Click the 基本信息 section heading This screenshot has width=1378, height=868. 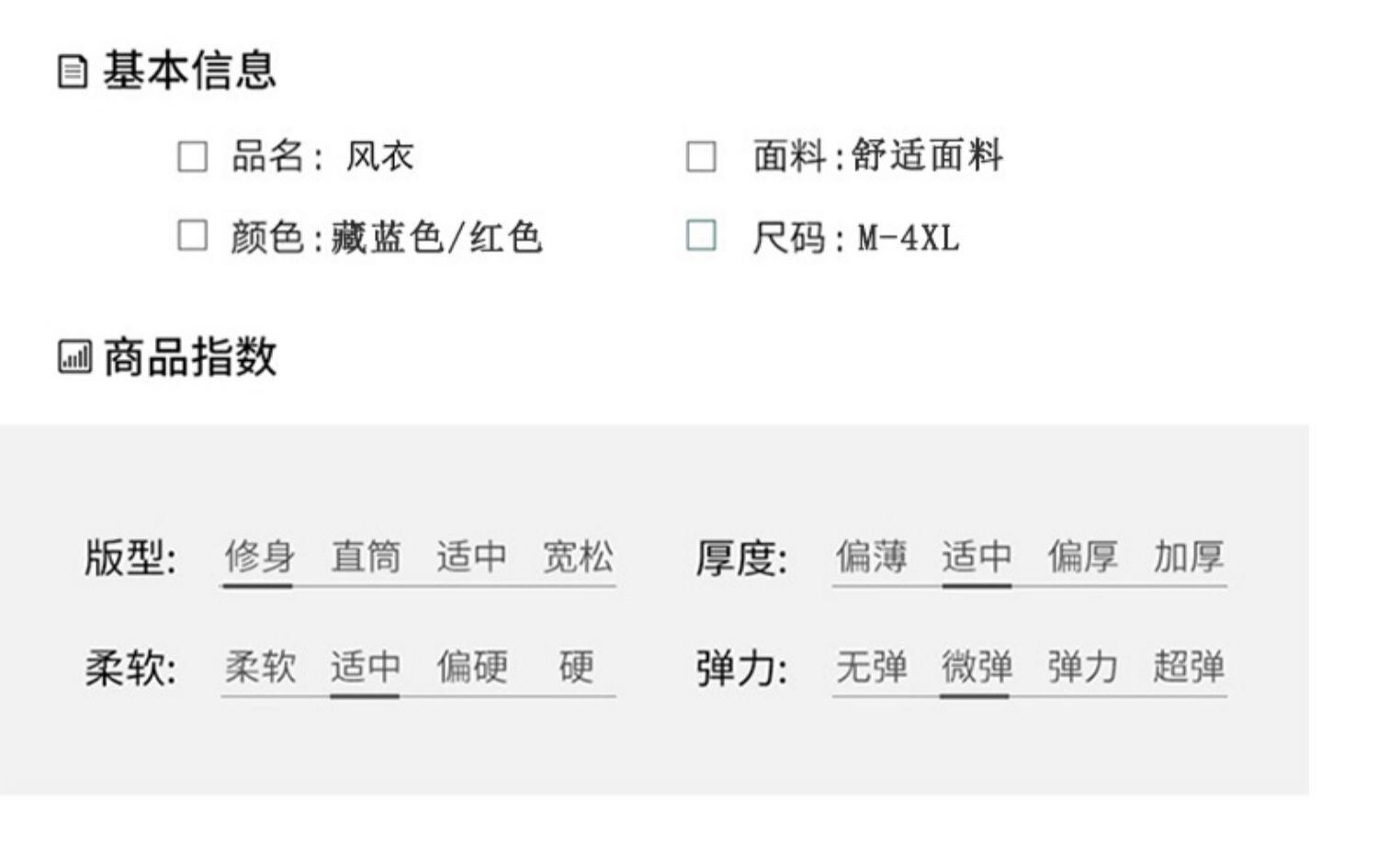point(189,71)
